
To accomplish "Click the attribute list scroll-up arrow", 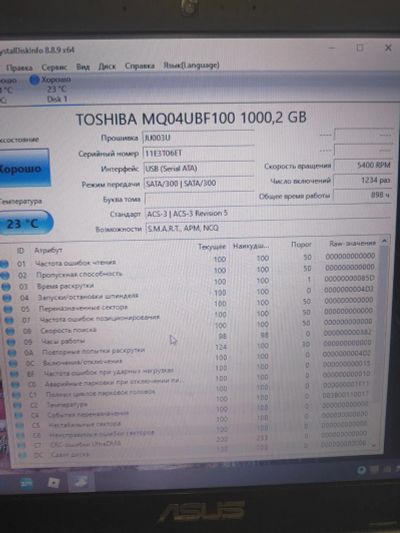I will tap(384, 241).
